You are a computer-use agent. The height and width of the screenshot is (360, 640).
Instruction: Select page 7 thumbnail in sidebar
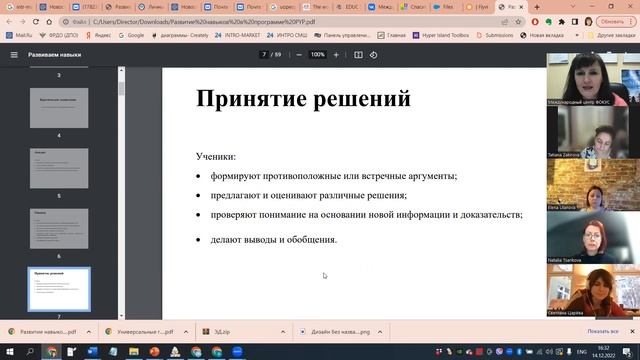click(x=59, y=289)
